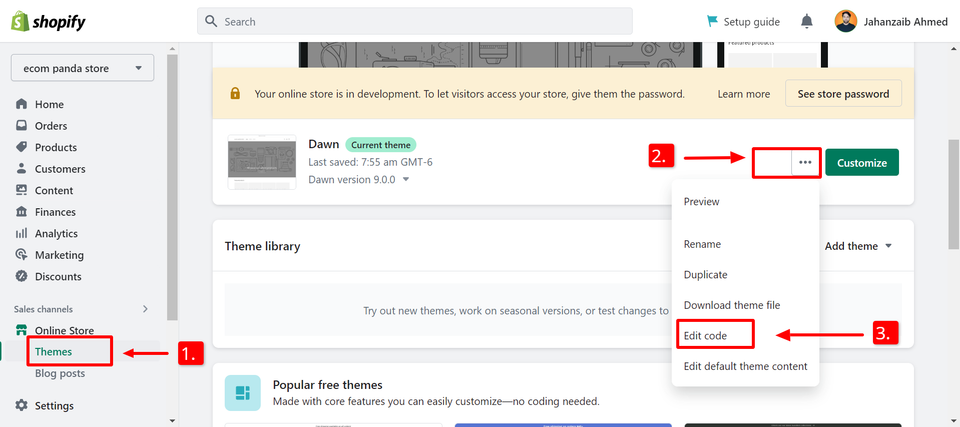Open Customers in sidebar
960x427 pixels.
click(x=60, y=168)
